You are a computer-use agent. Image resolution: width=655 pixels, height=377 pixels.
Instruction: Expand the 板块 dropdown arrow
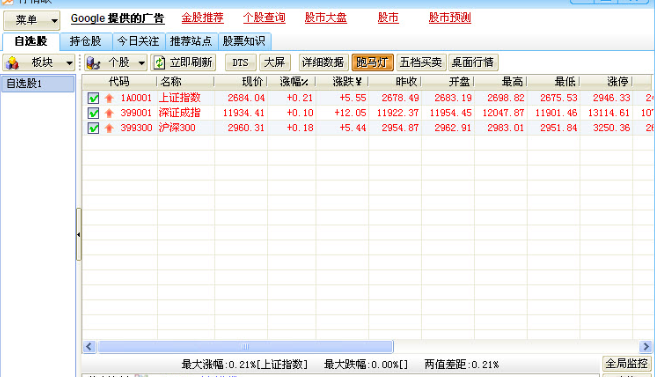coord(69,63)
